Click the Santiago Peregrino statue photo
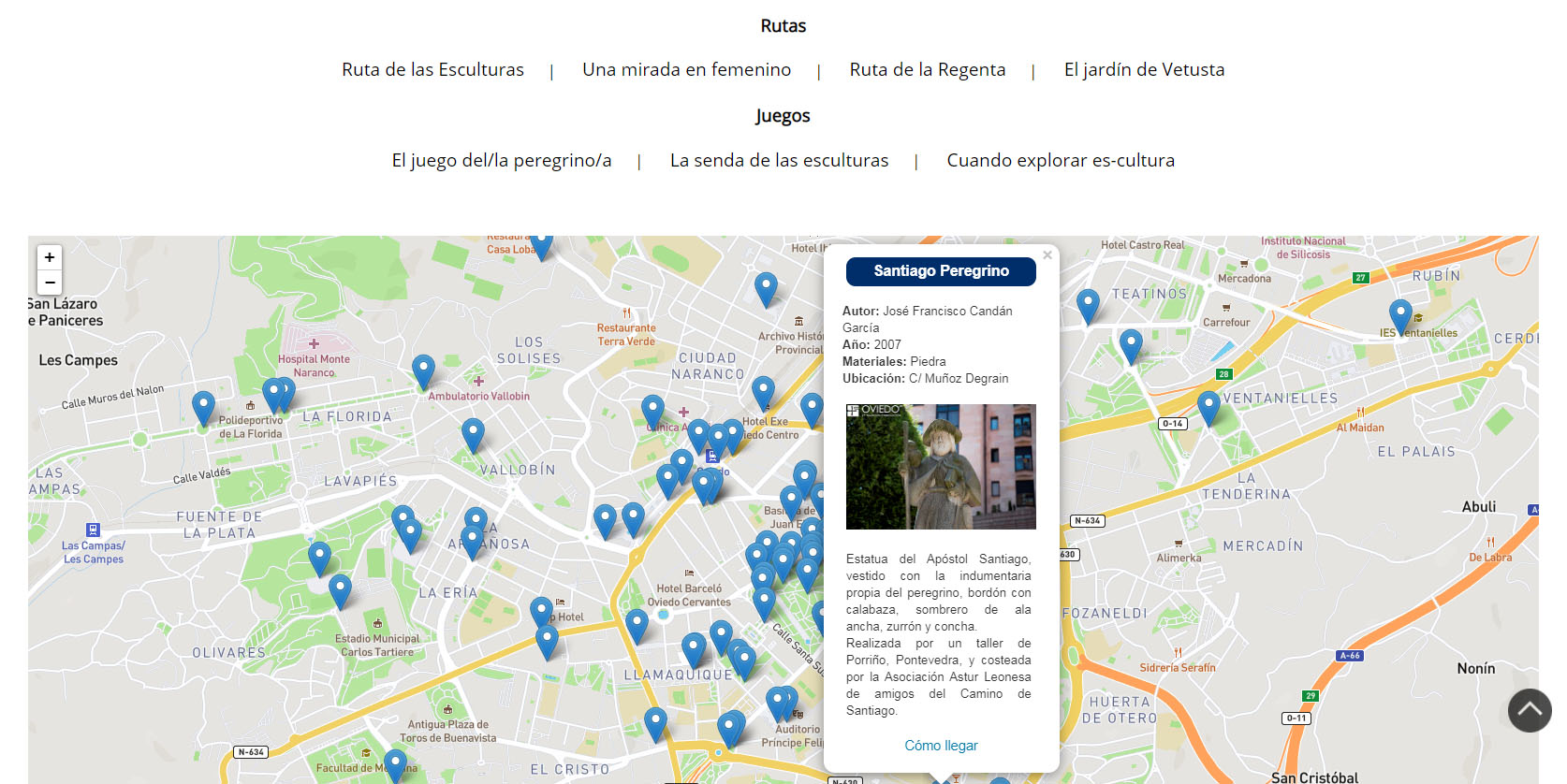Viewport: 1567px width, 784px height. pyautogui.click(x=941, y=467)
